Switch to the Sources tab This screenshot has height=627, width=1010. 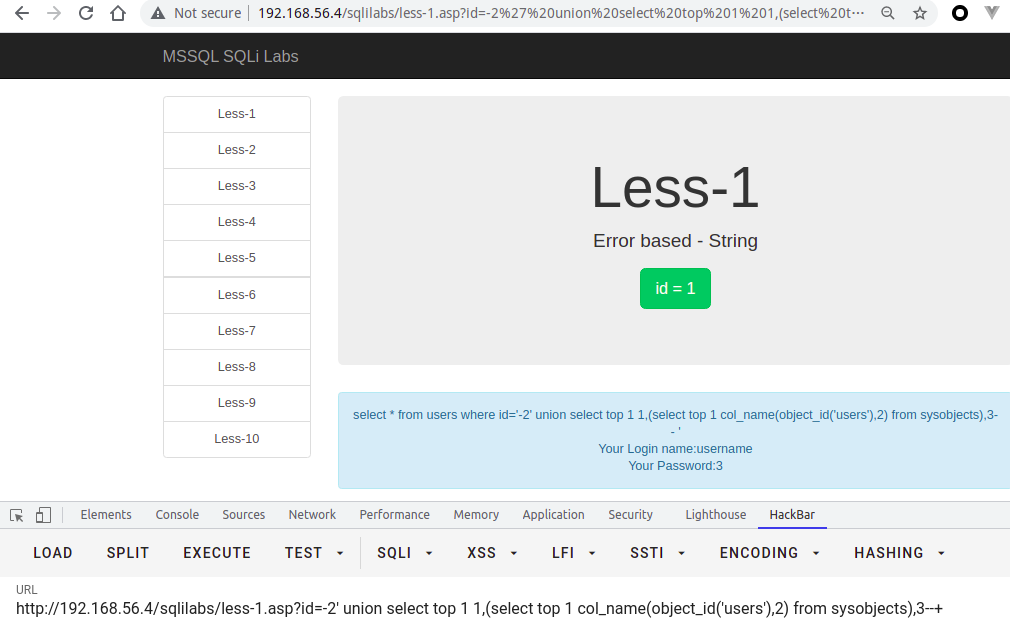click(243, 515)
